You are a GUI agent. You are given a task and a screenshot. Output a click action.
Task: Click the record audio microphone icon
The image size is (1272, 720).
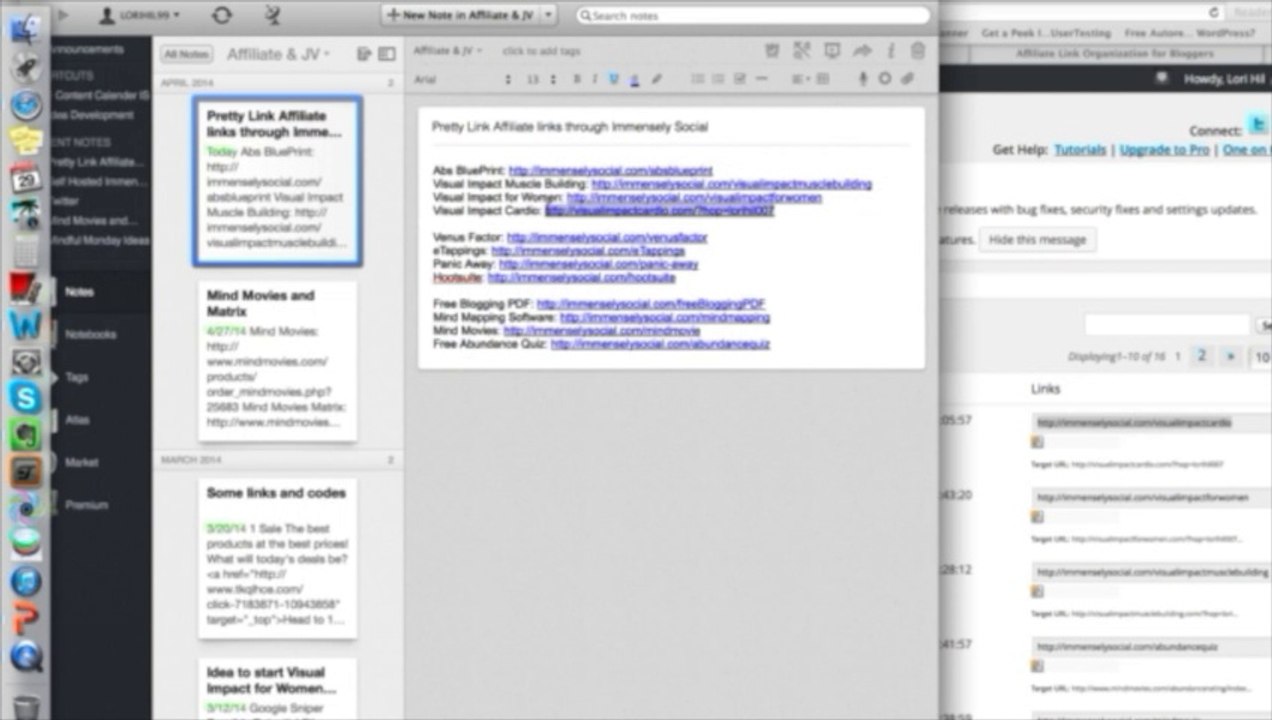click(863, 79)
